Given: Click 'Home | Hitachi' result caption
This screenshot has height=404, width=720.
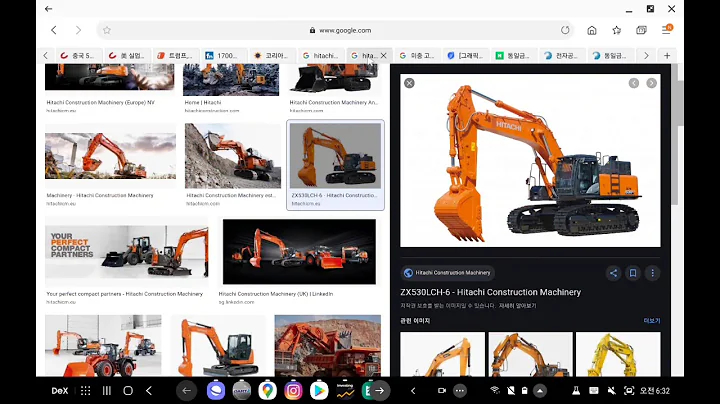Looking at the screenshot, I should point(203,102).
